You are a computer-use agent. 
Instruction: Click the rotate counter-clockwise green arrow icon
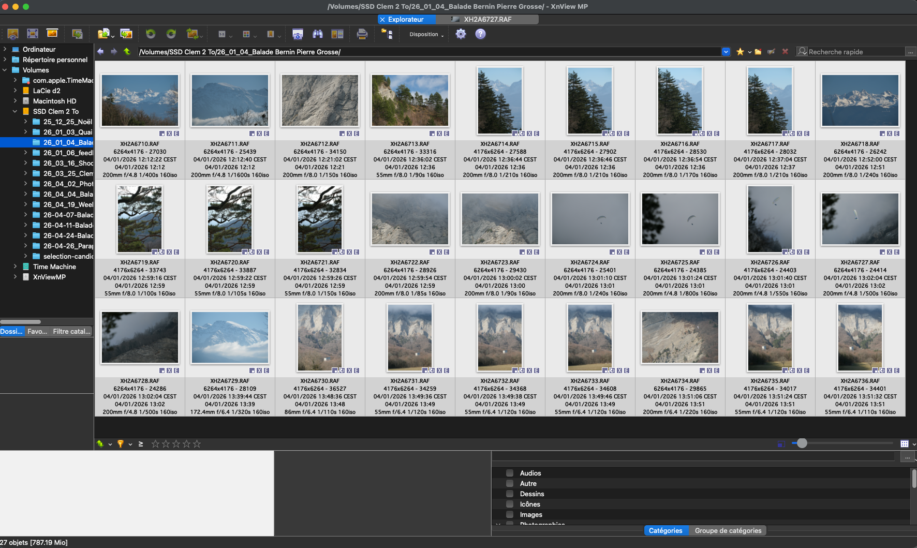pyautogui.click(x=150, y=34)
